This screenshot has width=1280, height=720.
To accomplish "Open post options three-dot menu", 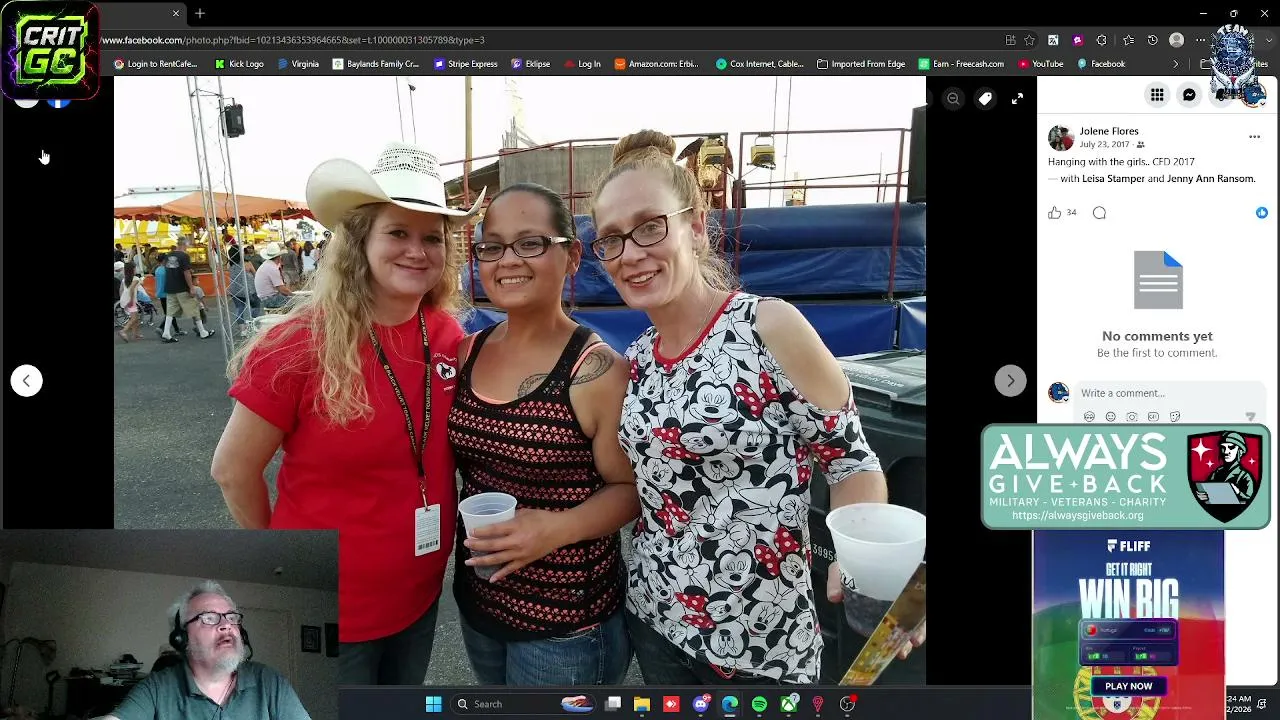I will [x=1254, y=137].
